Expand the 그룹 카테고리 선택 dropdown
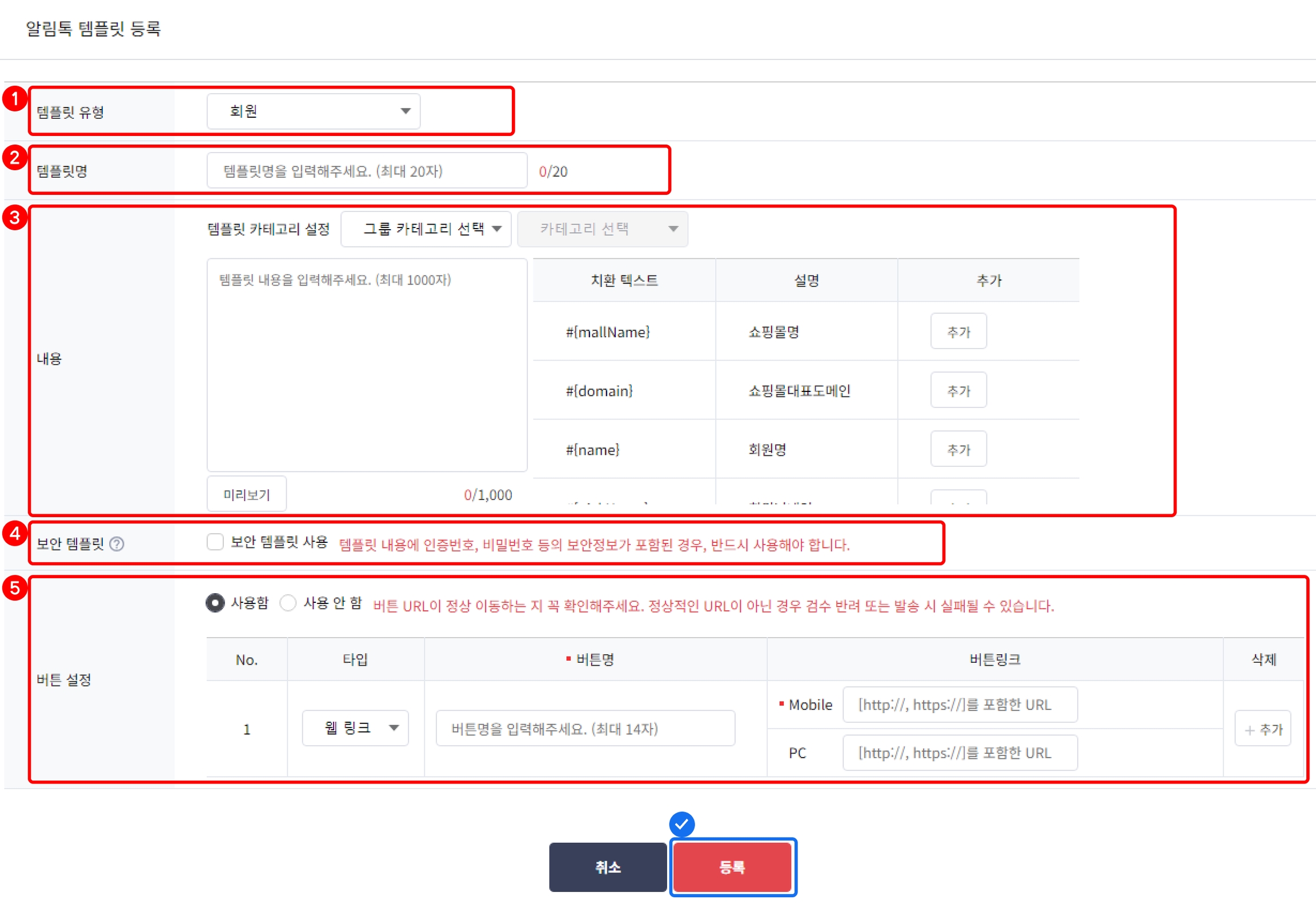The width and height of the screenshot is (1316, 908). 426,229
